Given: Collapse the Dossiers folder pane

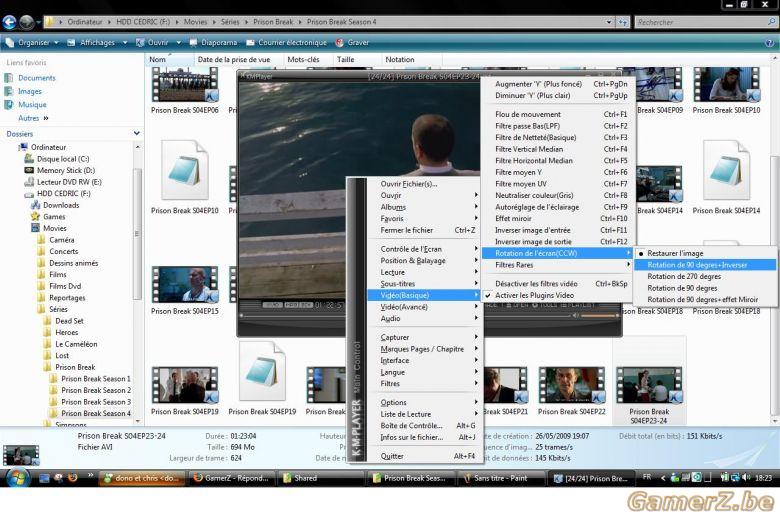Looking at the screenshot, I should 136,133.
